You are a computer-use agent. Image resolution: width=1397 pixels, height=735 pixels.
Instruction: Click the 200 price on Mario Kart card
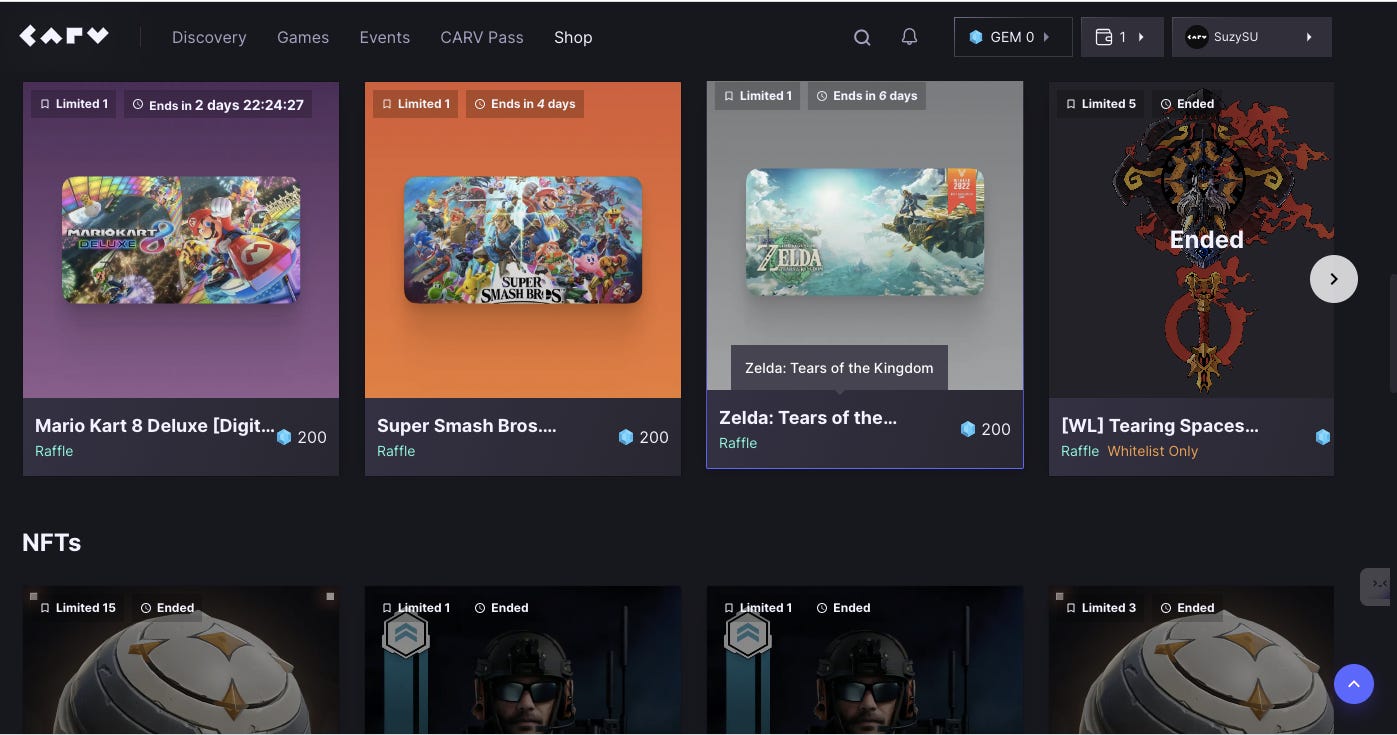coord(312,437)
